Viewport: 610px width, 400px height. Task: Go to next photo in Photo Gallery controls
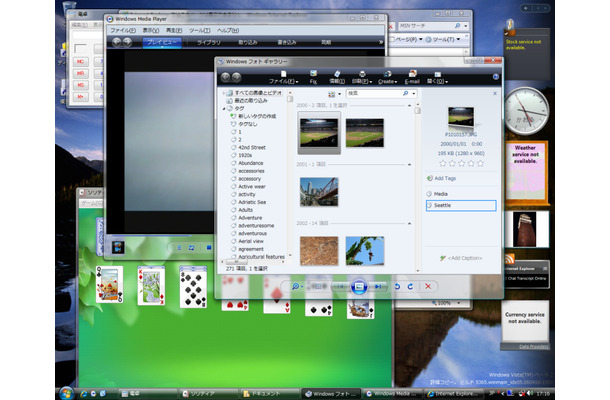377,287
